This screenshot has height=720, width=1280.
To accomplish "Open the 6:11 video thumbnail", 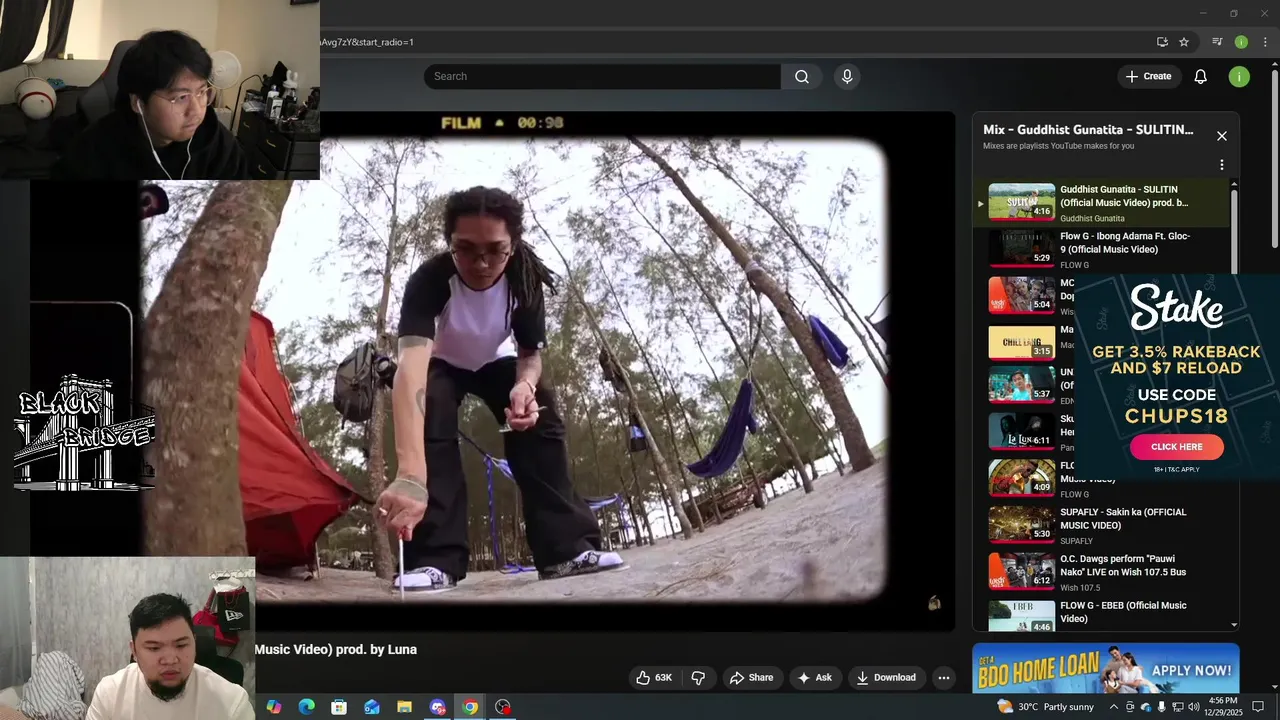I will [1021, 432].
